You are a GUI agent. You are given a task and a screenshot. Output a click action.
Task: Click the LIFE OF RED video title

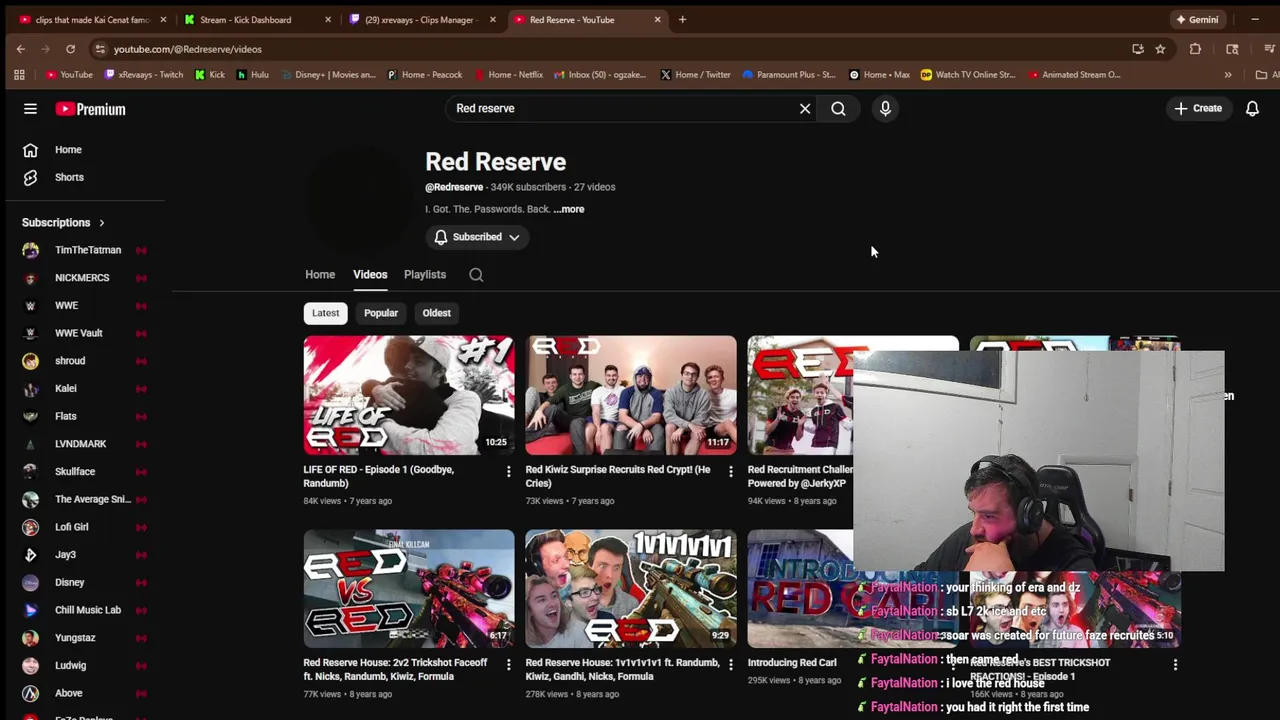(x=379, y=476)
